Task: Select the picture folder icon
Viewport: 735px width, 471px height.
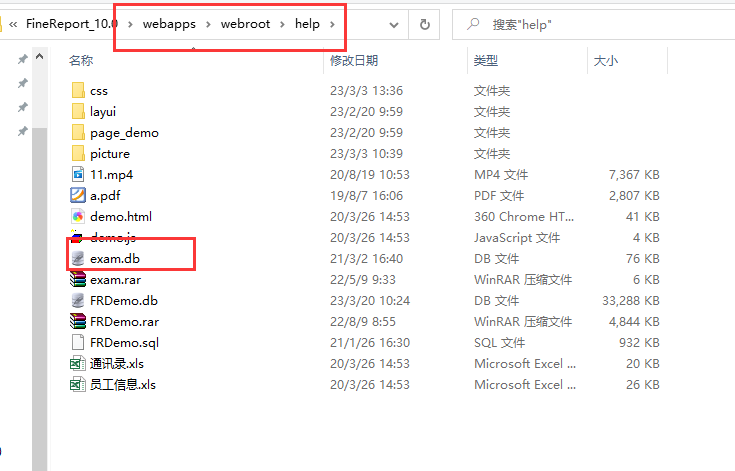Action: [x=78, y=153]
